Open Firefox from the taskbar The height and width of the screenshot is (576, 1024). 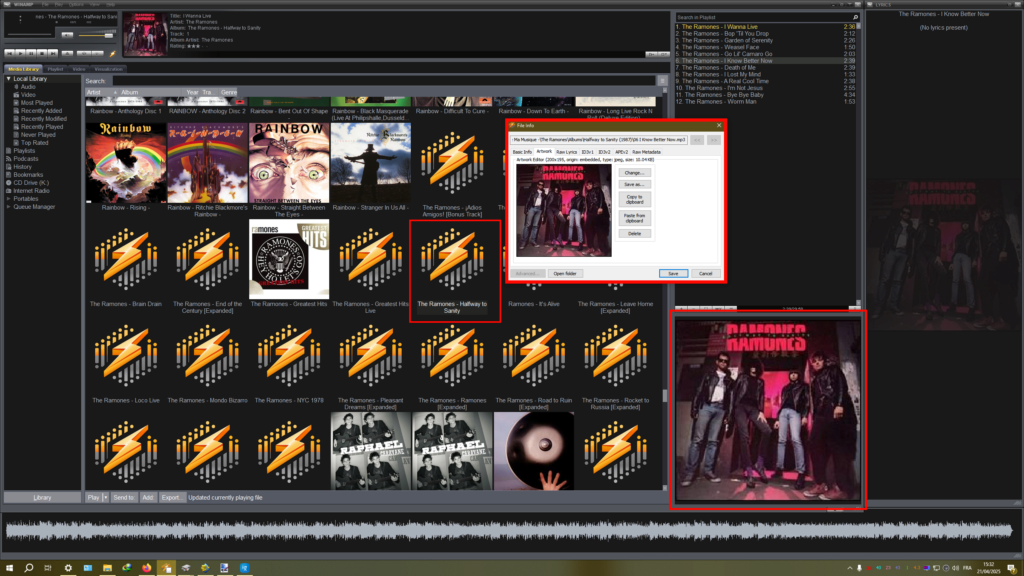pos(146,568)
